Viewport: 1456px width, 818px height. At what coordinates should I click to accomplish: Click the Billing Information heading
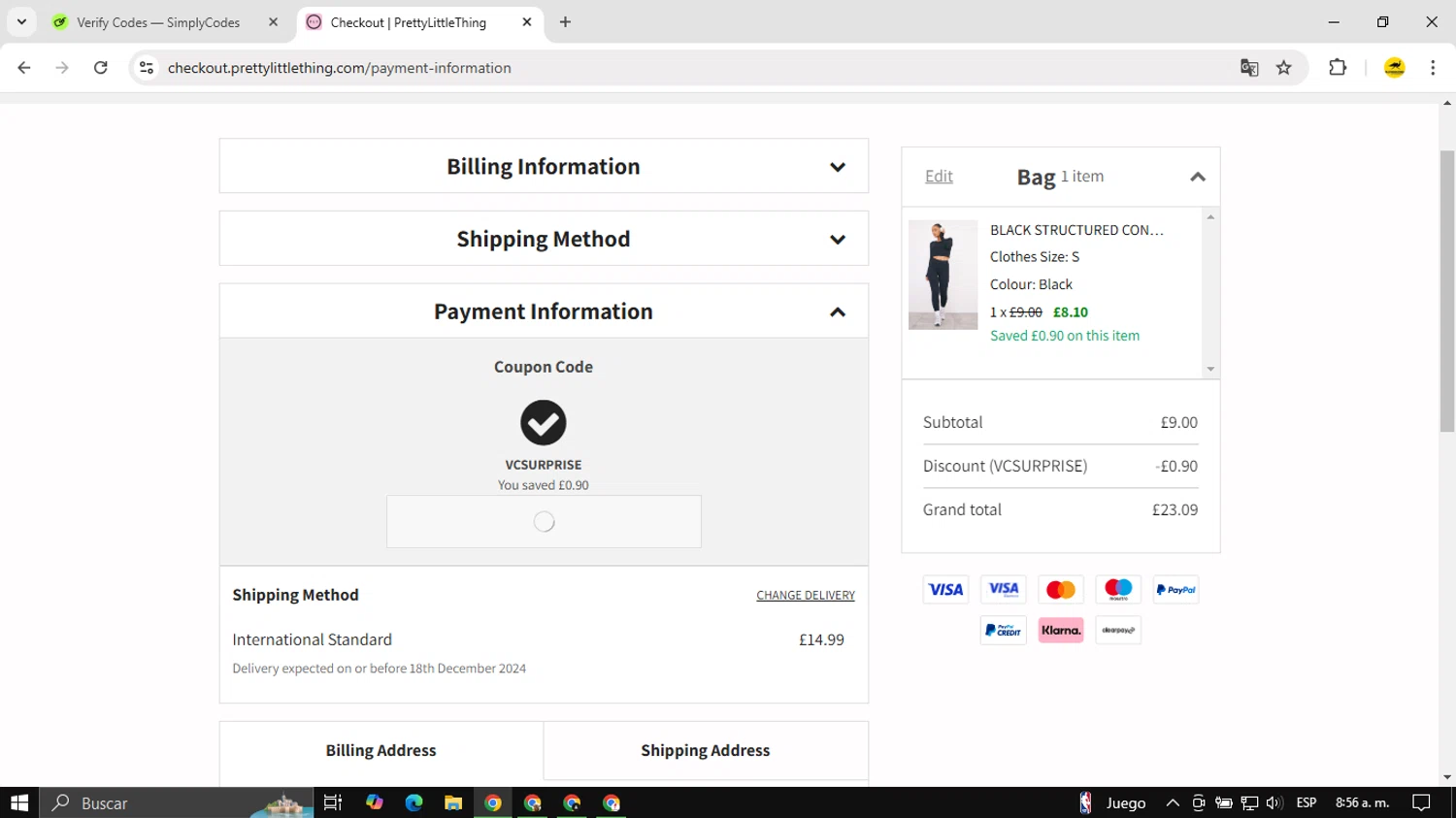544,166
